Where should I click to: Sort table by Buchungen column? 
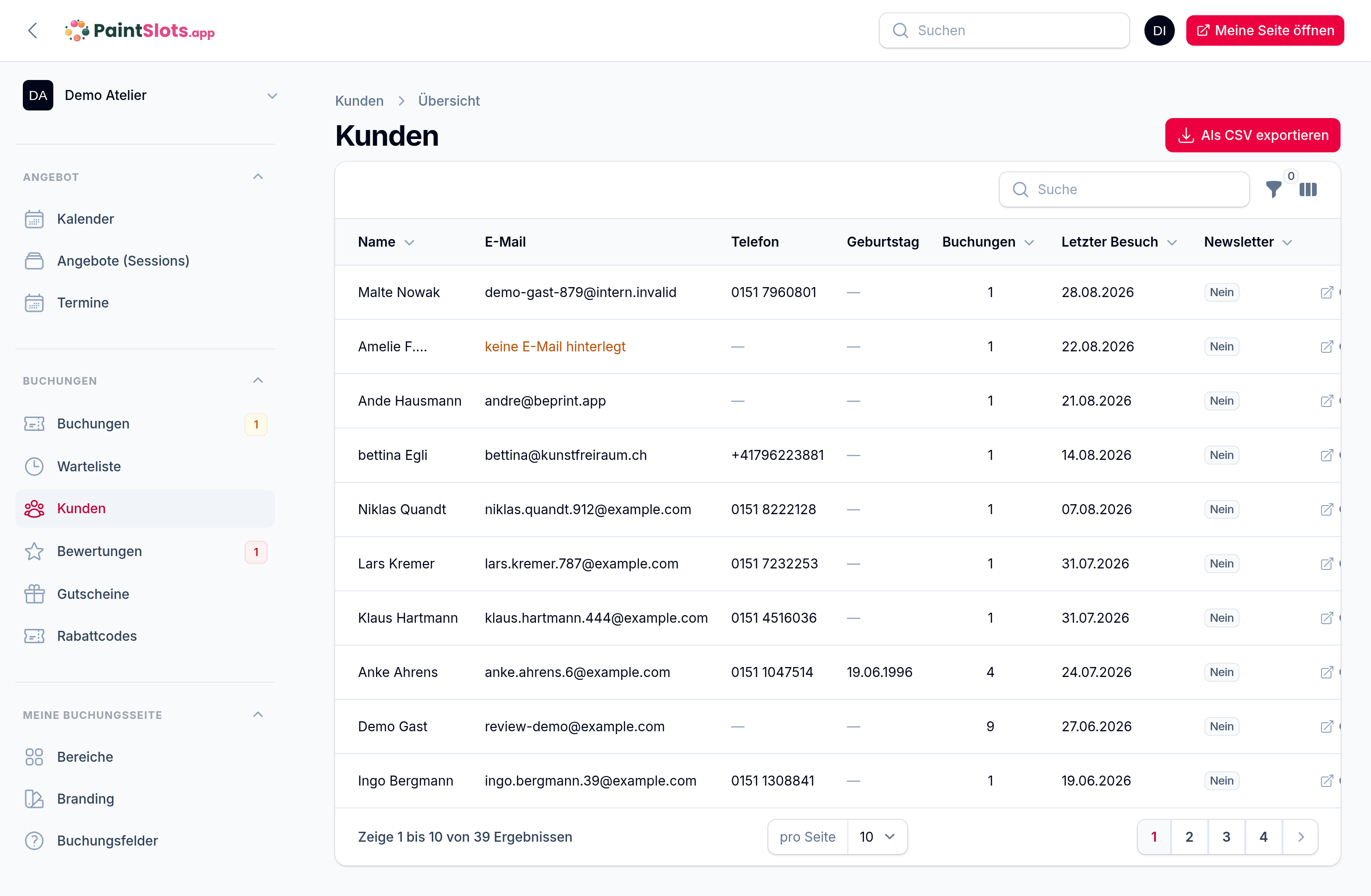(988, 242)
